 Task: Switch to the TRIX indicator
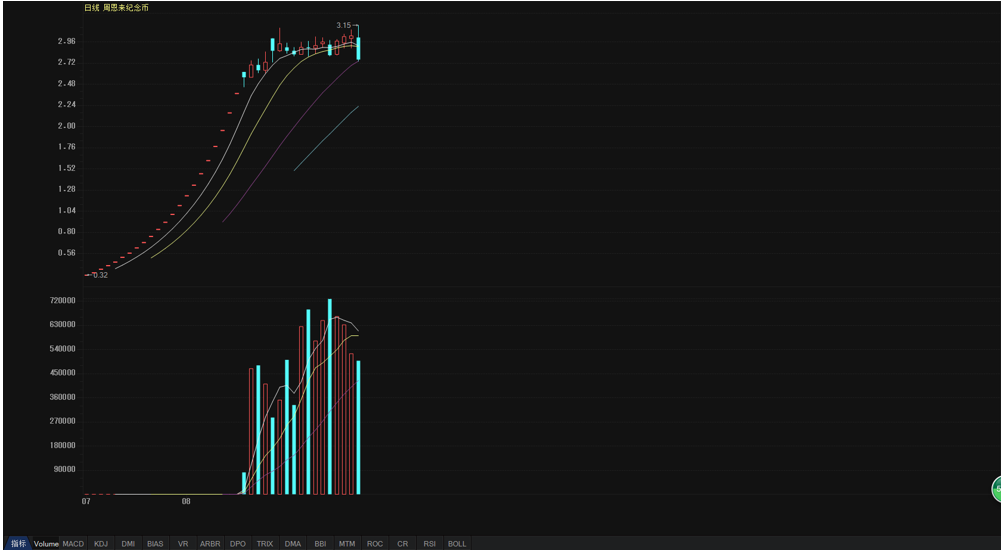coord(265,544)
